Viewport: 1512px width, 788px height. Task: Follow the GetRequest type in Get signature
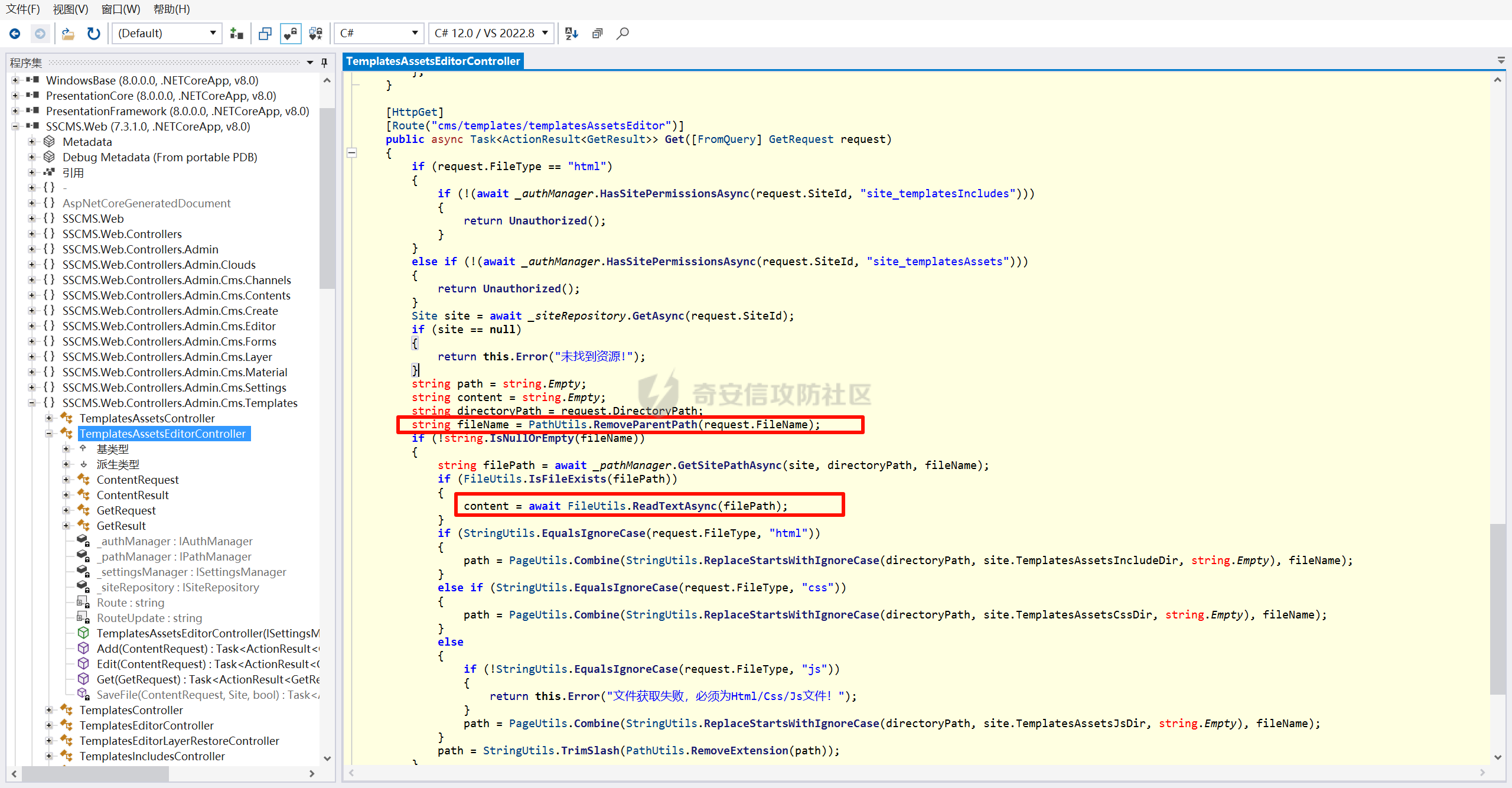click(801, 139)
